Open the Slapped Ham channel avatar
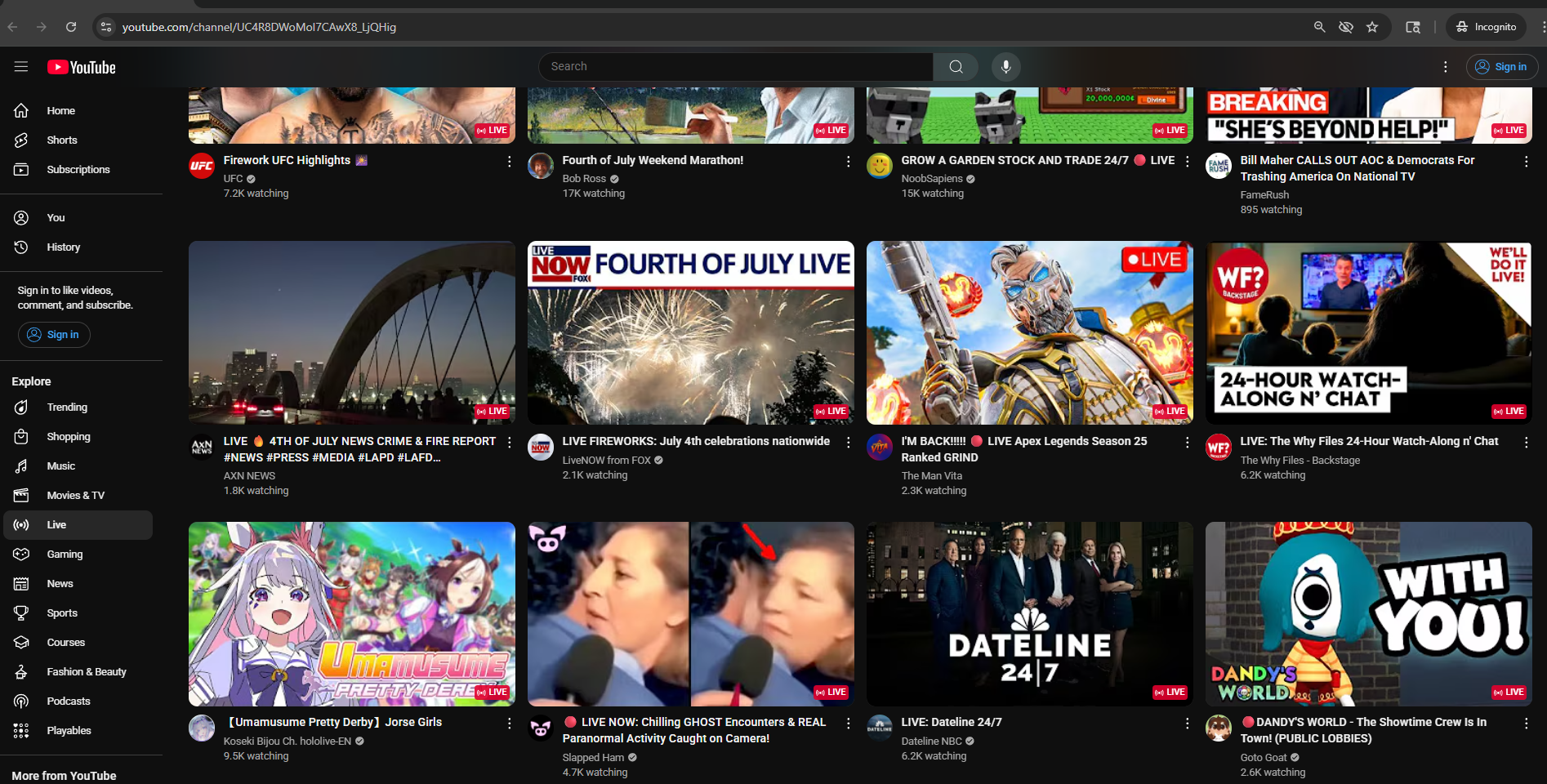 point(541,728)
